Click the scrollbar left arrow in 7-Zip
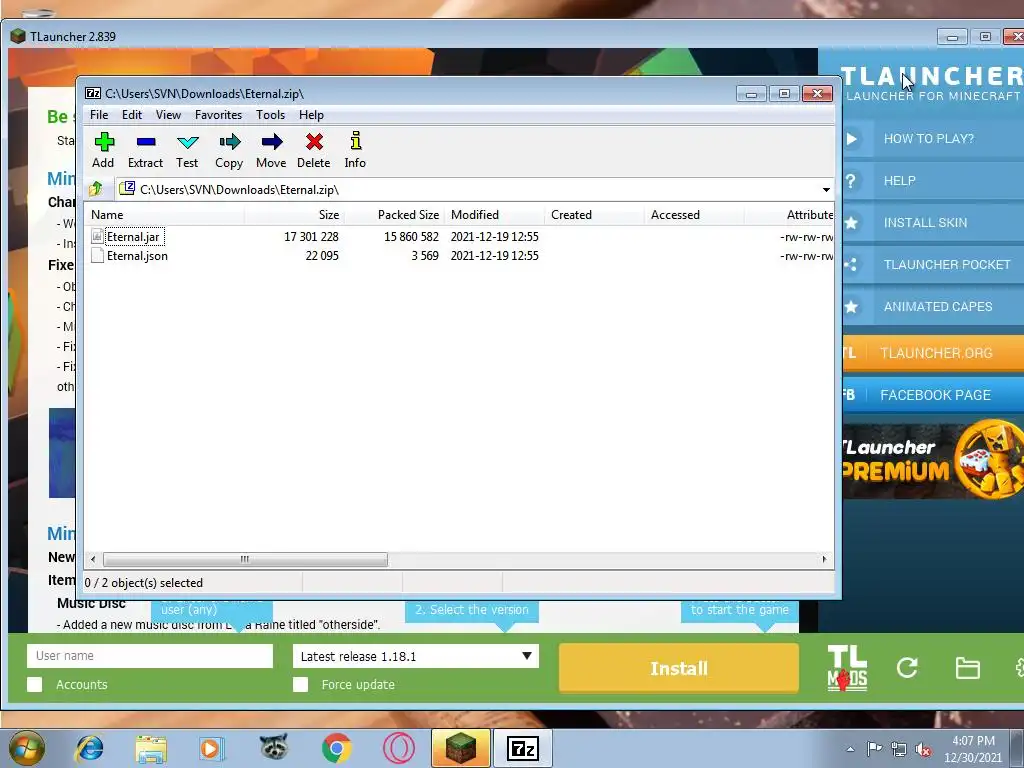1024x768 pixels. [93, 560]
